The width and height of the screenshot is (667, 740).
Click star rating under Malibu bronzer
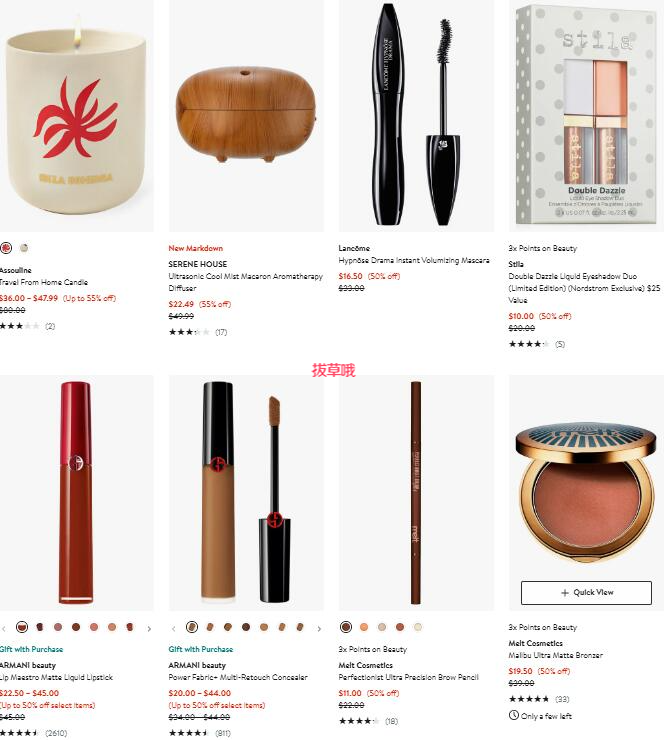tap(529, 699)
